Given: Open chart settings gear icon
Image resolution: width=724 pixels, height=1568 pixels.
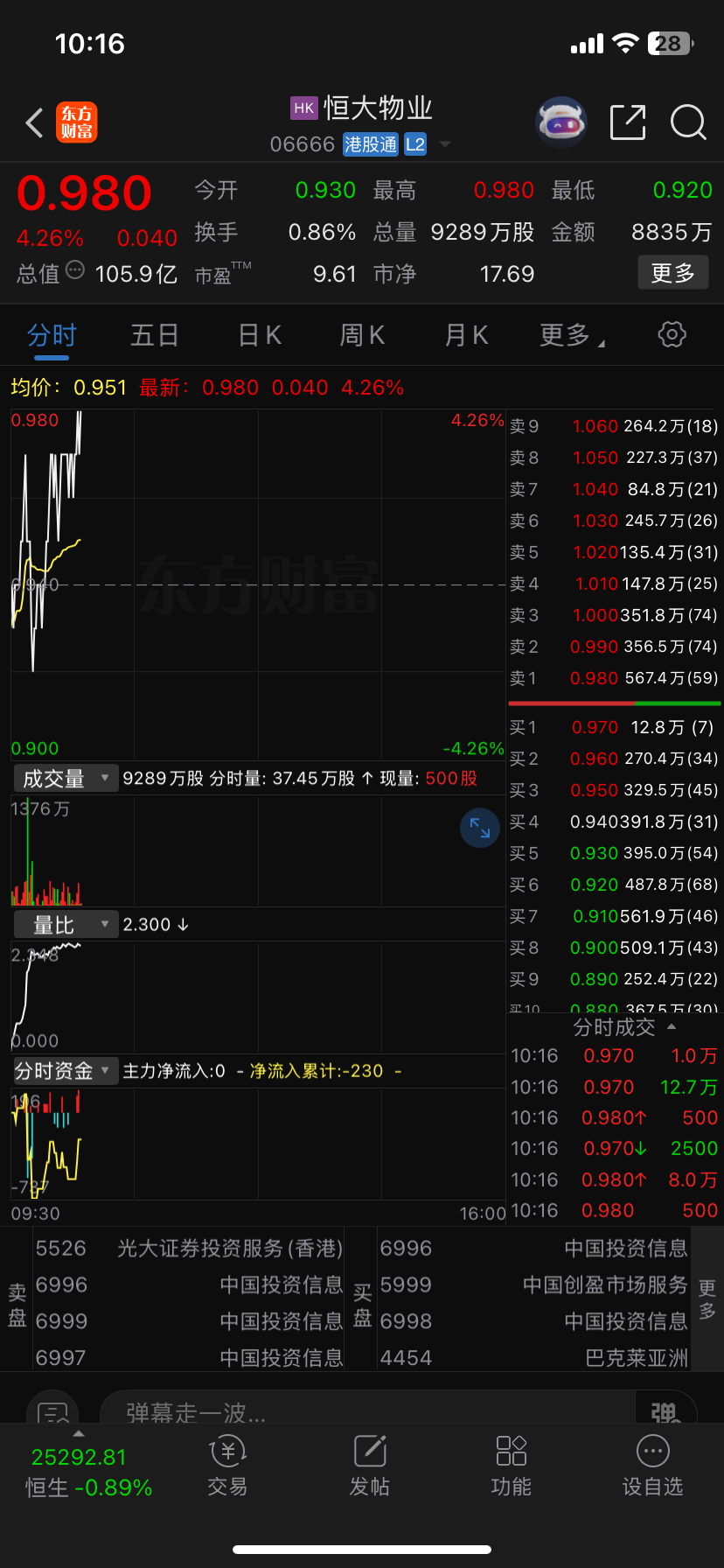Looking at the screenshot, I should (672, 334).
